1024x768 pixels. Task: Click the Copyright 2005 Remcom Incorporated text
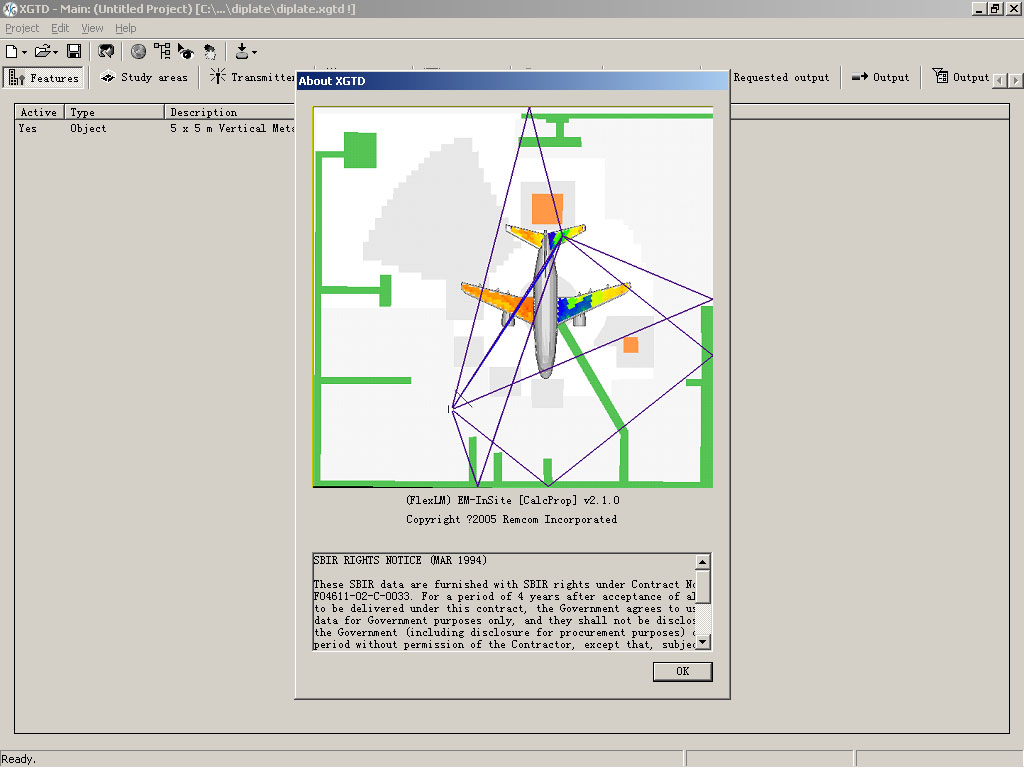(x=511, y=520)
